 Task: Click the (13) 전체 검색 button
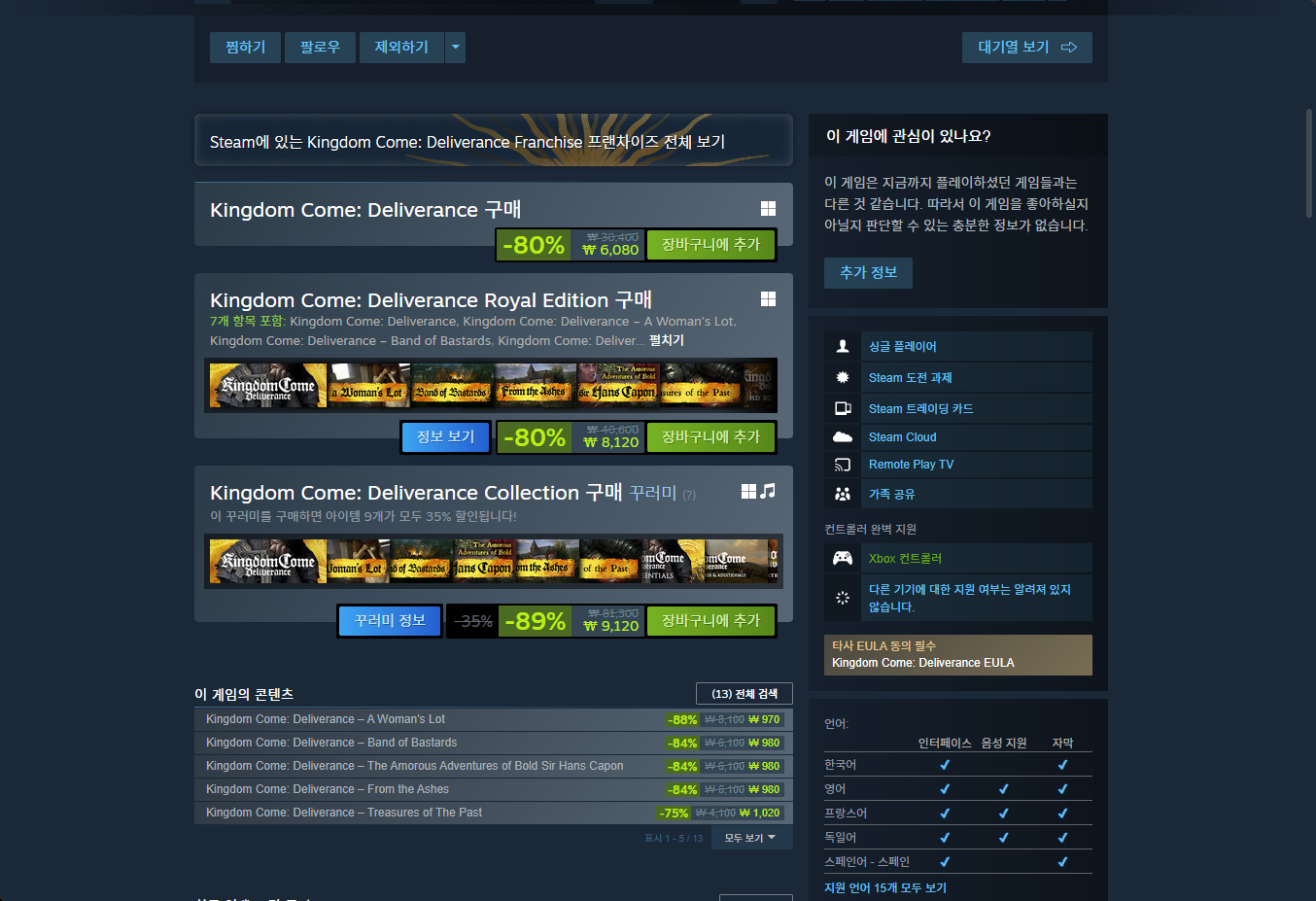[x=745, y=693]
